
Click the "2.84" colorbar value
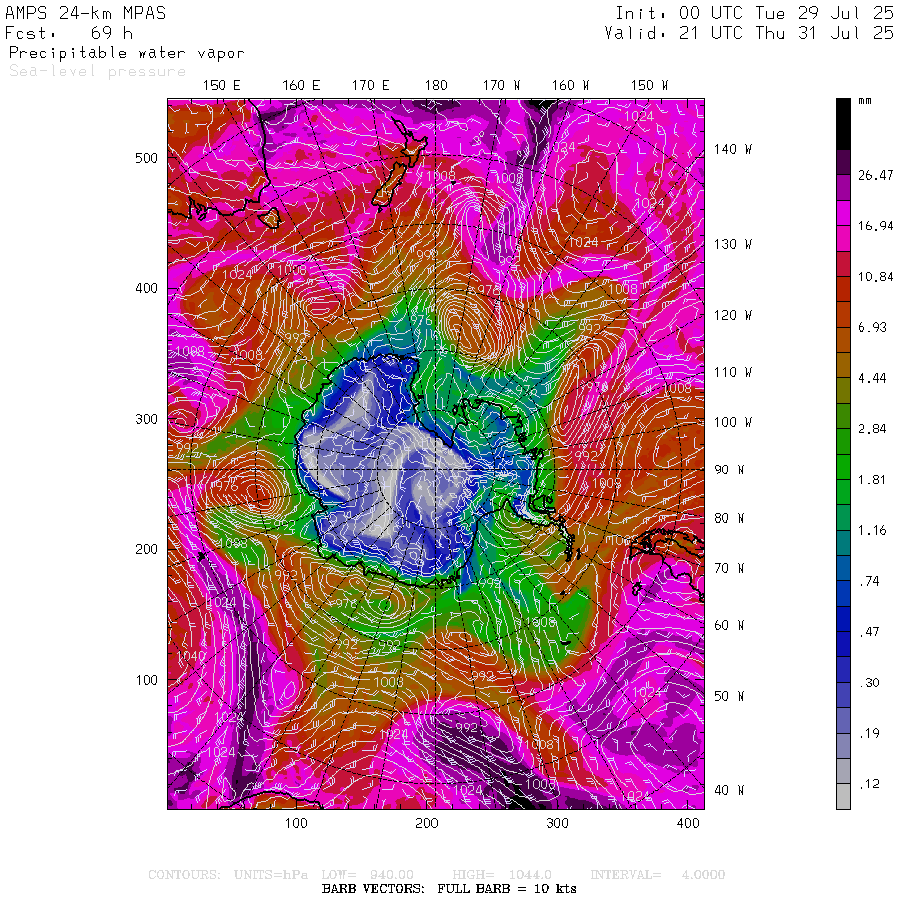pos(872,429)
